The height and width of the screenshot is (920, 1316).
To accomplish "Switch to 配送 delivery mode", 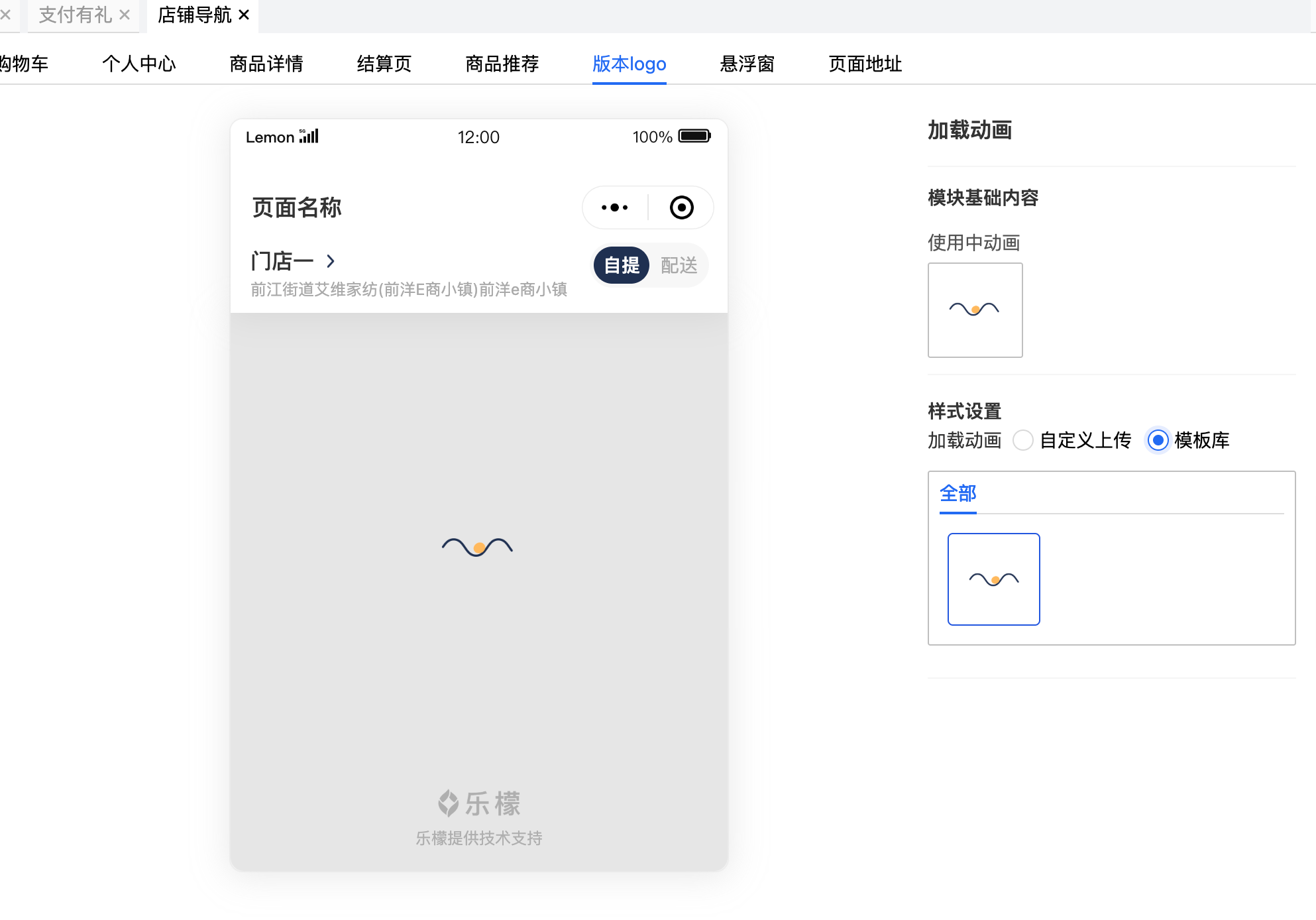I will point(679,265).
